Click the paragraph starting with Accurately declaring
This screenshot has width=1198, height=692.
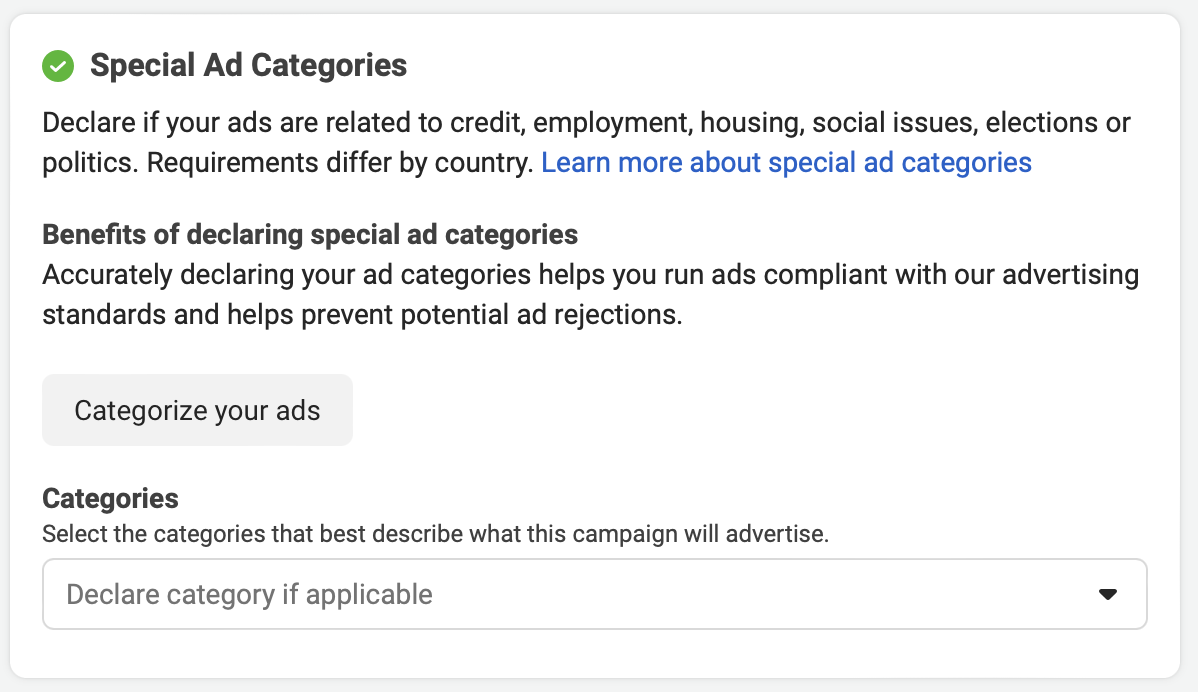point(591,294)
